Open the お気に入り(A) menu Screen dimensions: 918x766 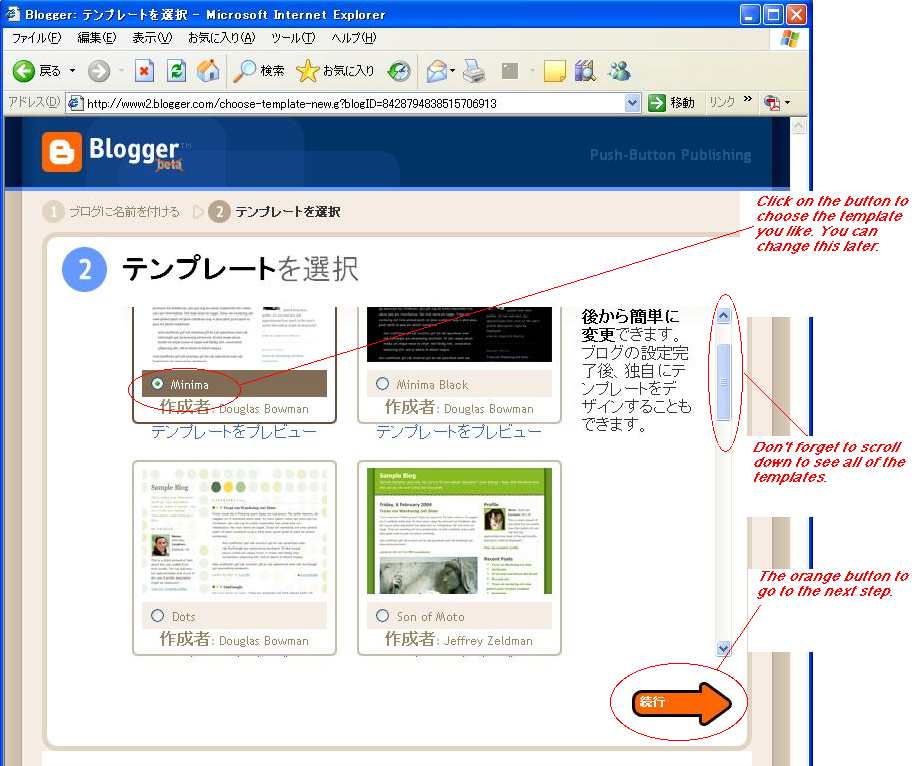click(x=221, y=38)
